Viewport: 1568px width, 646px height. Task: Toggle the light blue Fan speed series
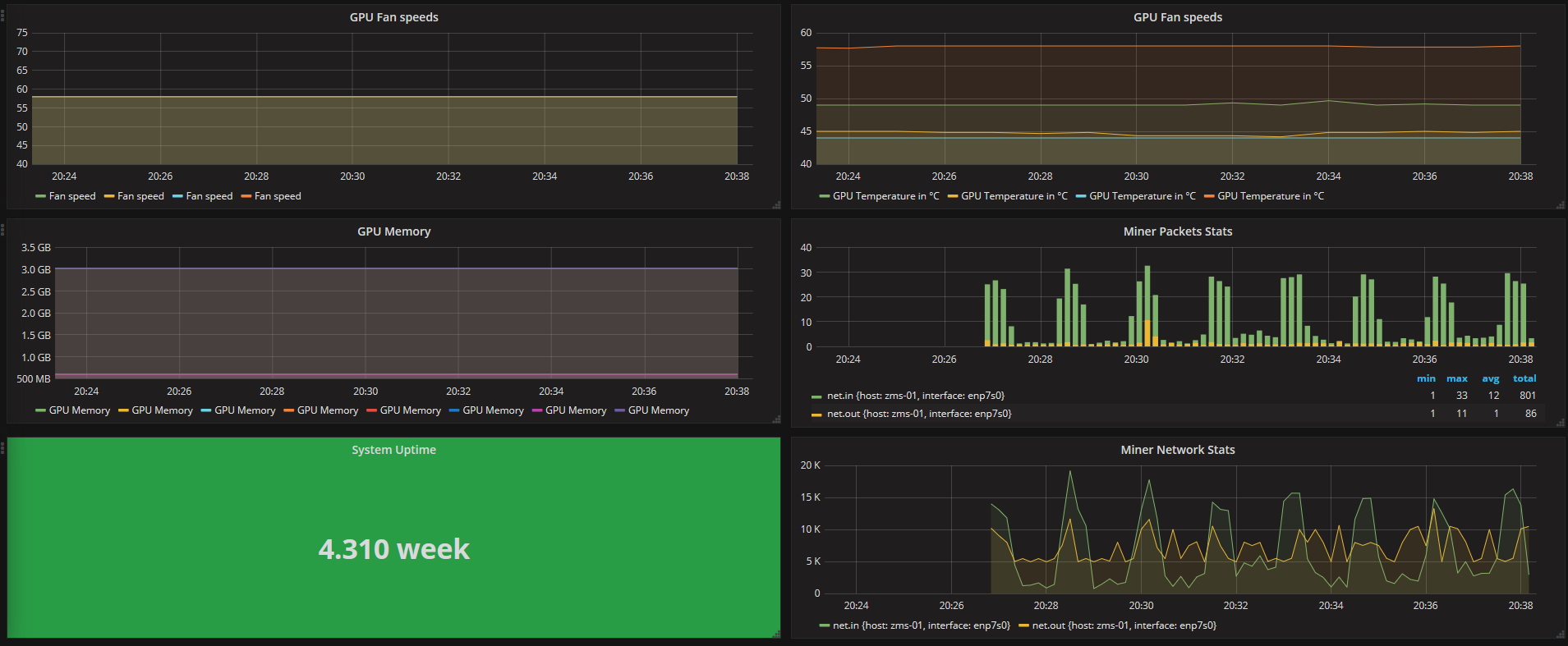(209, 196)
